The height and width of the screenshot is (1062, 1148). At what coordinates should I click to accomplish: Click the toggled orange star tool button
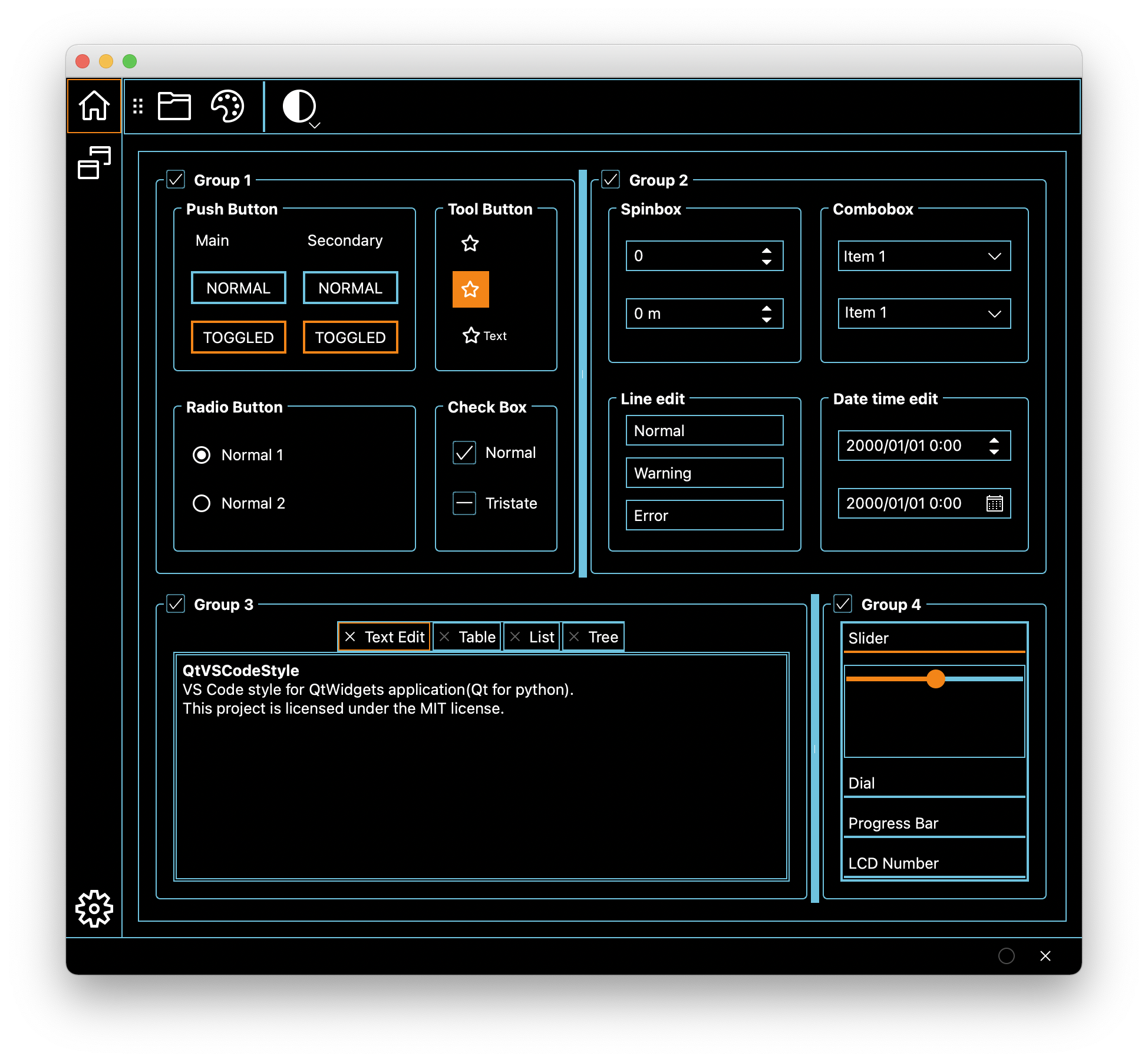click(470, 289)
